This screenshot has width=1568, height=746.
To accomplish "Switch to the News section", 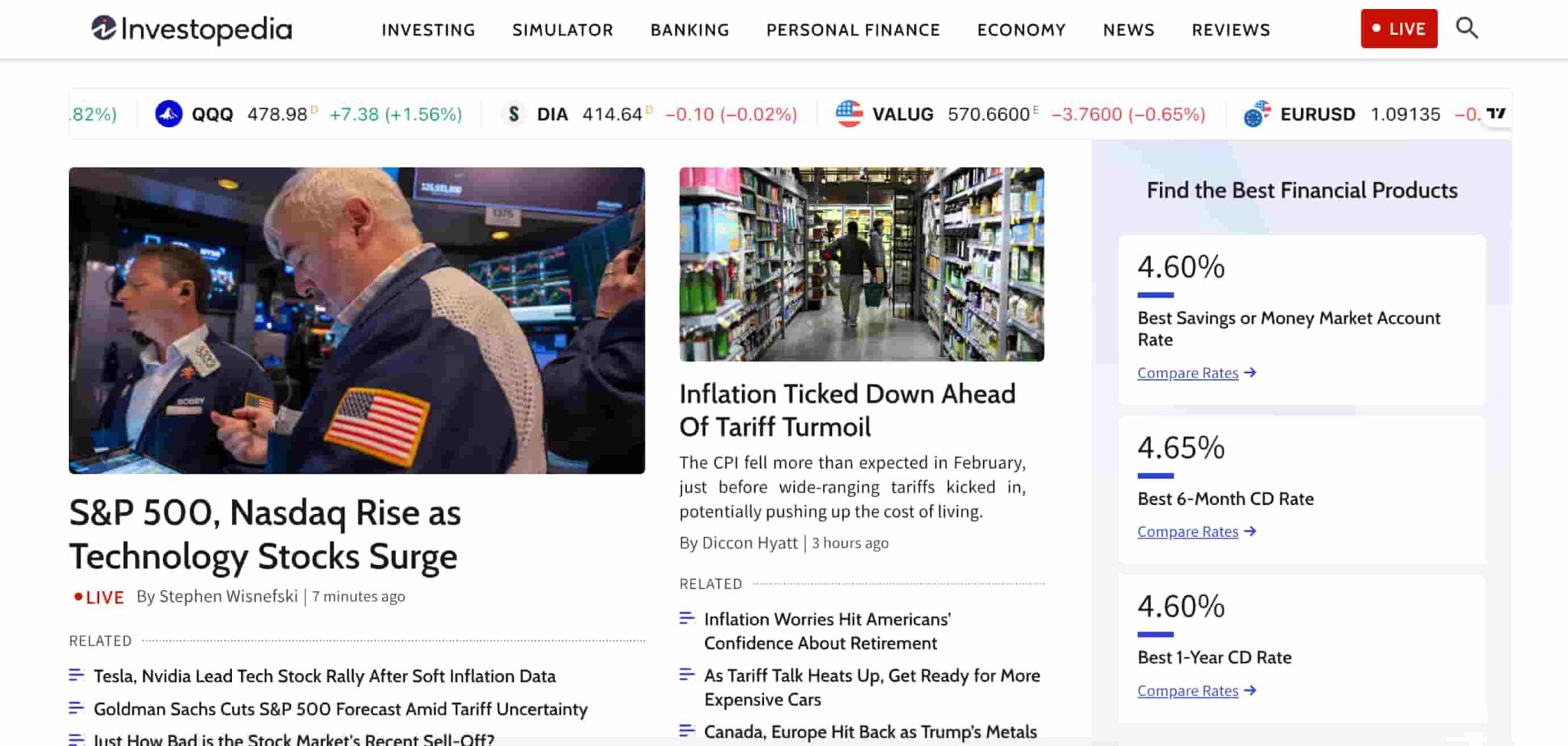I will click(1129, 30).
